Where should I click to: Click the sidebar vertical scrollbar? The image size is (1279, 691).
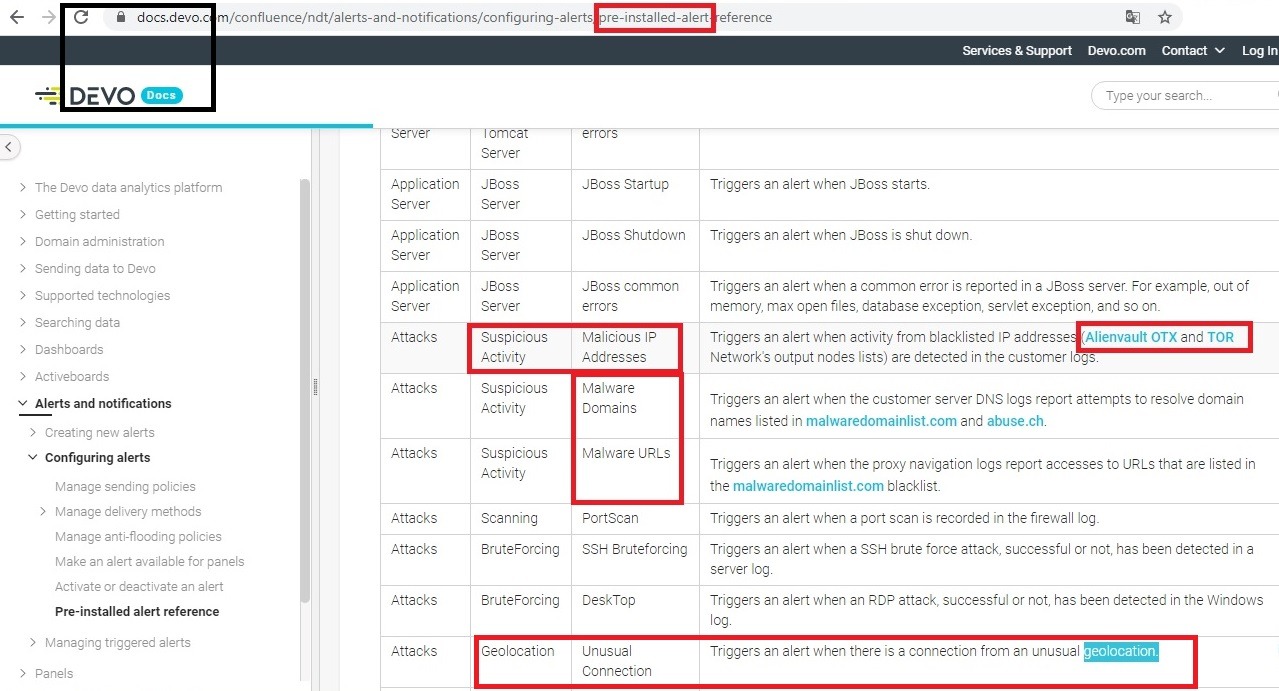[305, 390]
